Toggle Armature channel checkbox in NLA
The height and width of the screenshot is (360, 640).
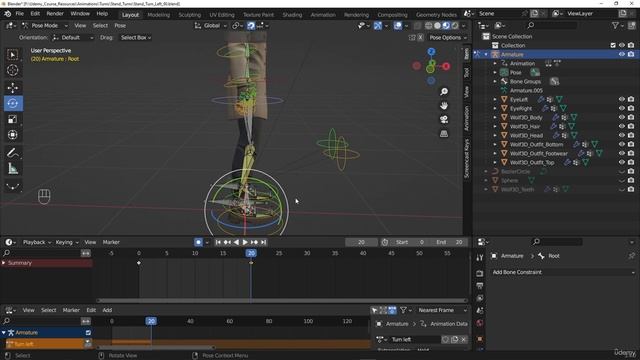click(x=88, y=333)
